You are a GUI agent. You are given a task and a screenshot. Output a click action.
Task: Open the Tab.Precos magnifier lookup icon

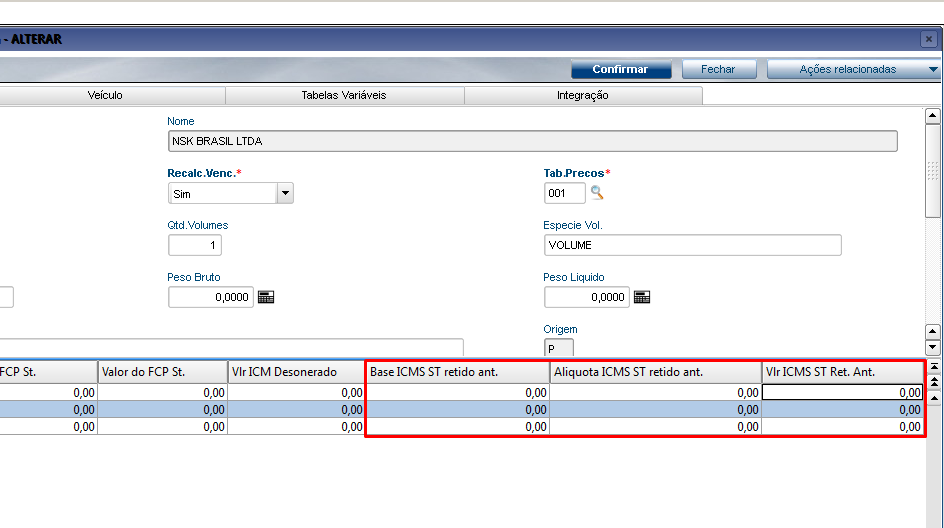pos(597,193)
